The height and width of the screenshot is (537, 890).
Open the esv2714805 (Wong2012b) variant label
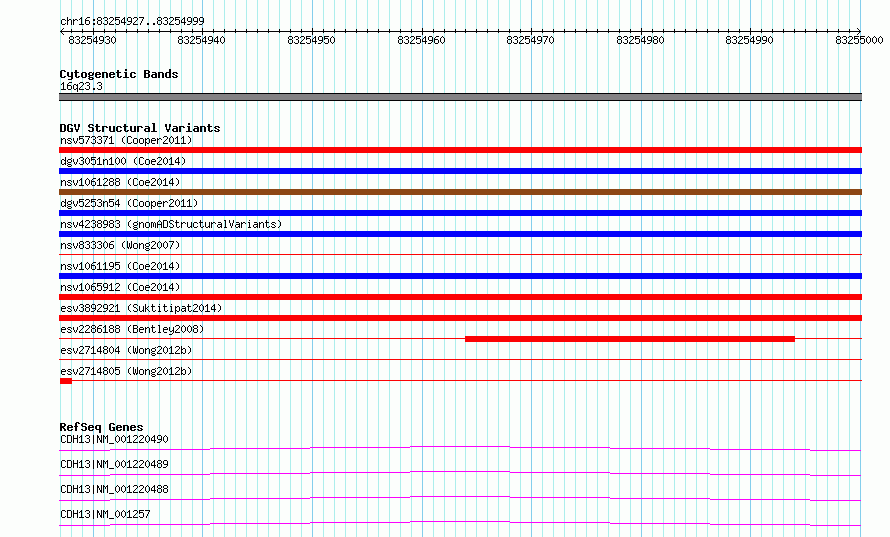coord(126,371)
